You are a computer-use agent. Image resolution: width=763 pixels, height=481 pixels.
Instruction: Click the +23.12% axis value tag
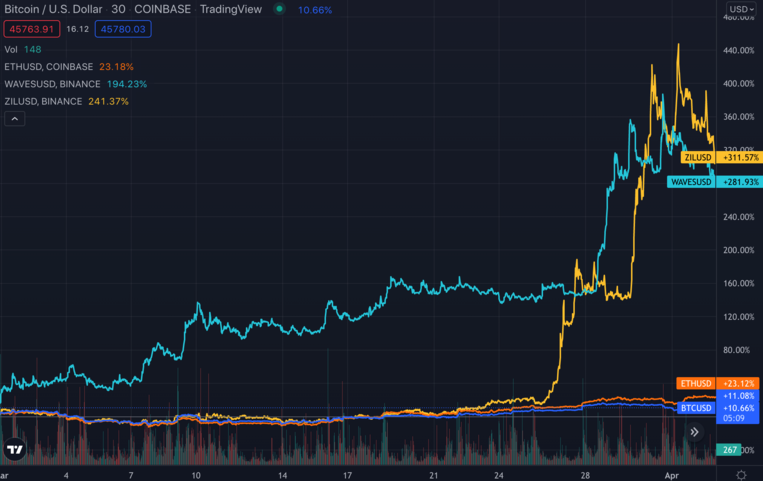[738, 384]
